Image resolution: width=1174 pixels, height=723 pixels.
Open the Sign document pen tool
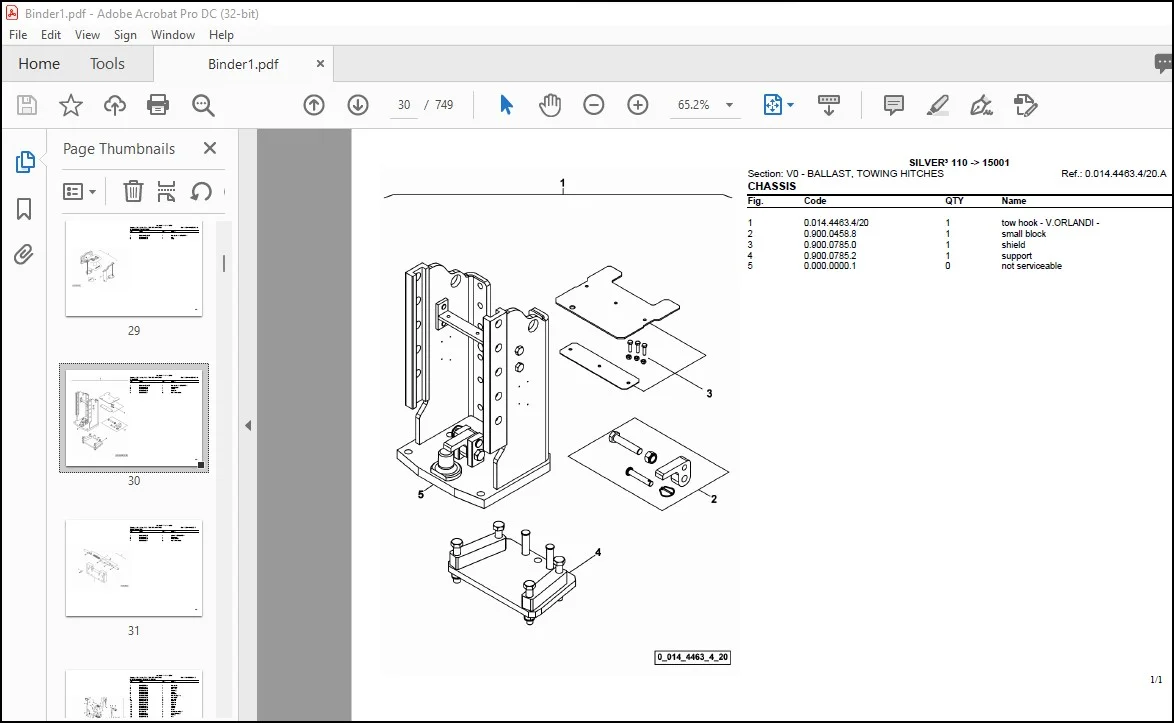click(981, 105)
